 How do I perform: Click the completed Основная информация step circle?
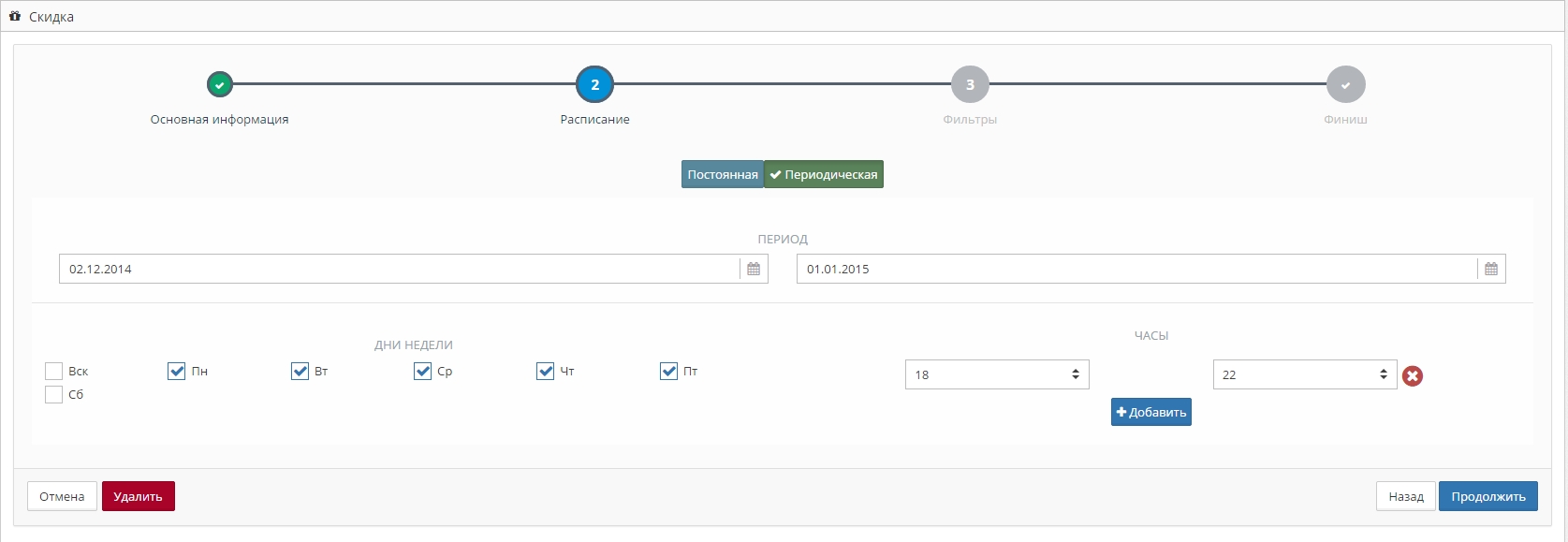pos(219,85)
